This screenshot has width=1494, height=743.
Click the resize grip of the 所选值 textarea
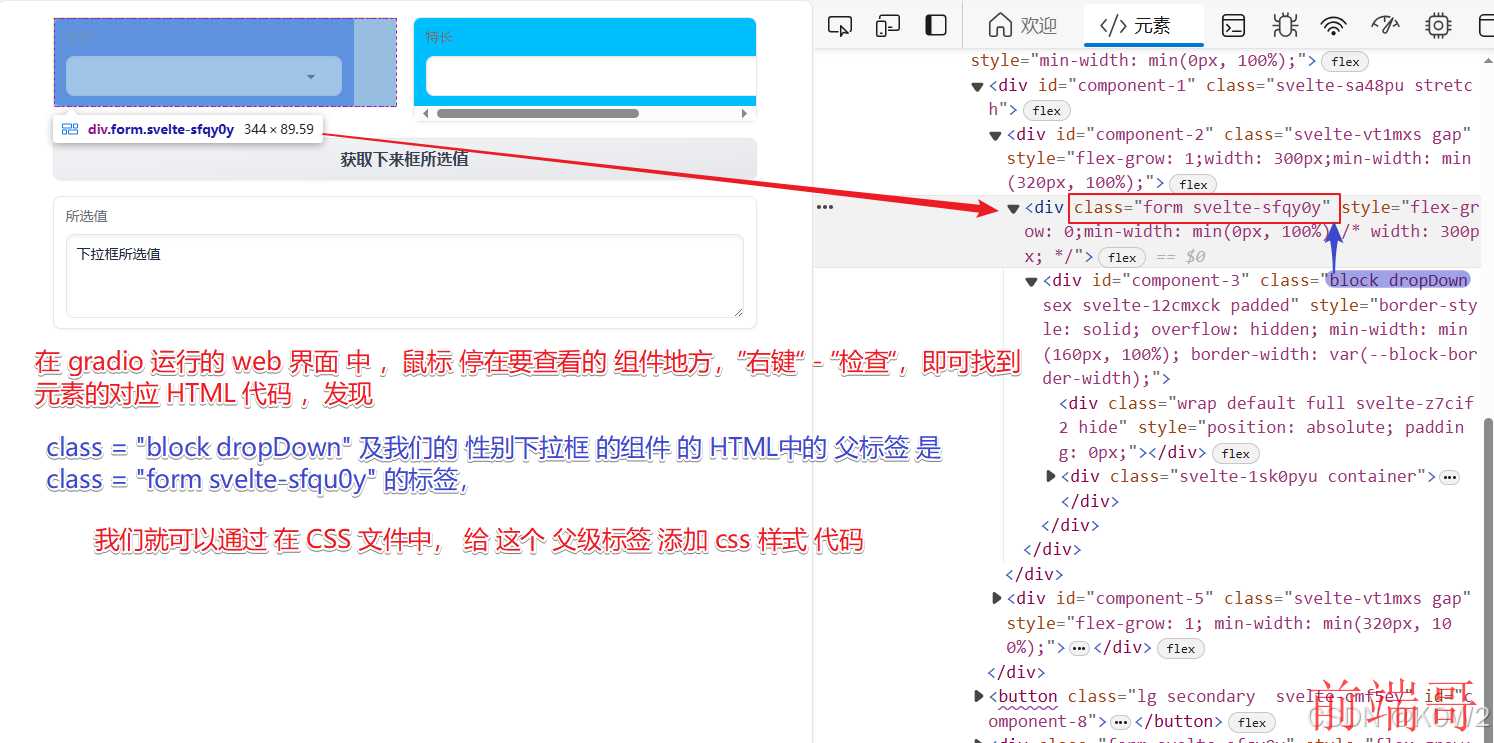738,312
